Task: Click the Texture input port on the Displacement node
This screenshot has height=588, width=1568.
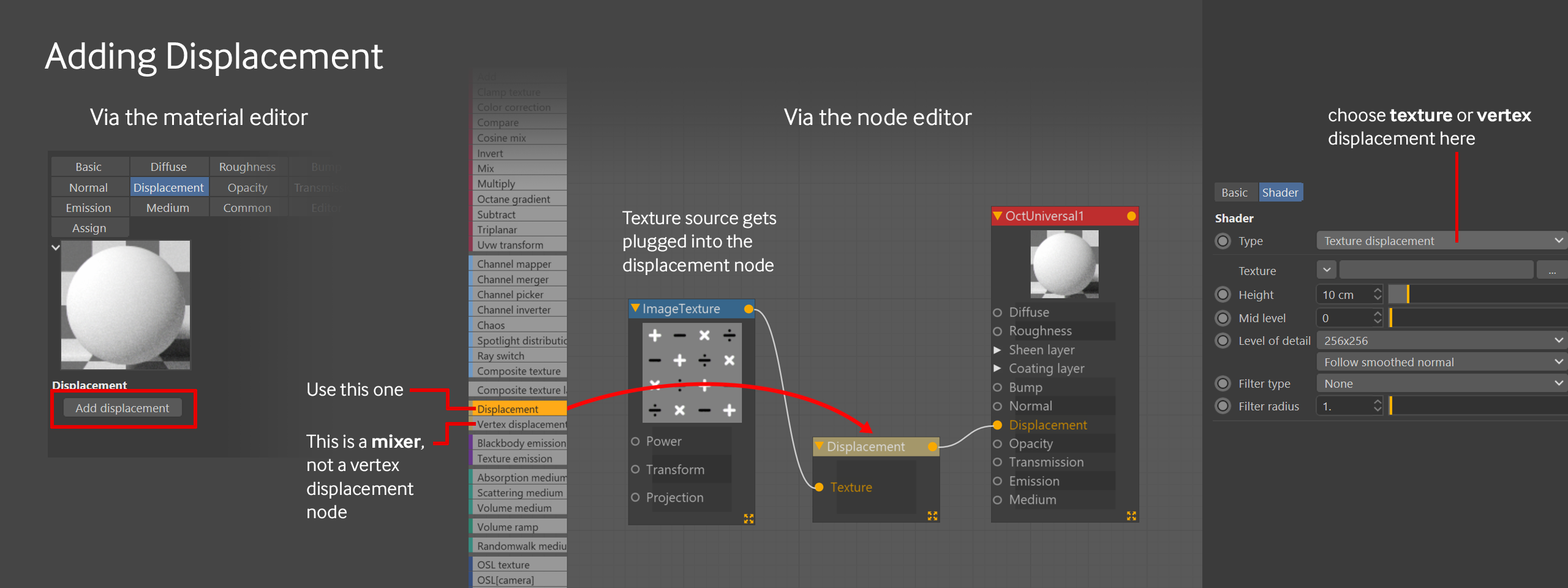Action: click(x=819, y=487)
